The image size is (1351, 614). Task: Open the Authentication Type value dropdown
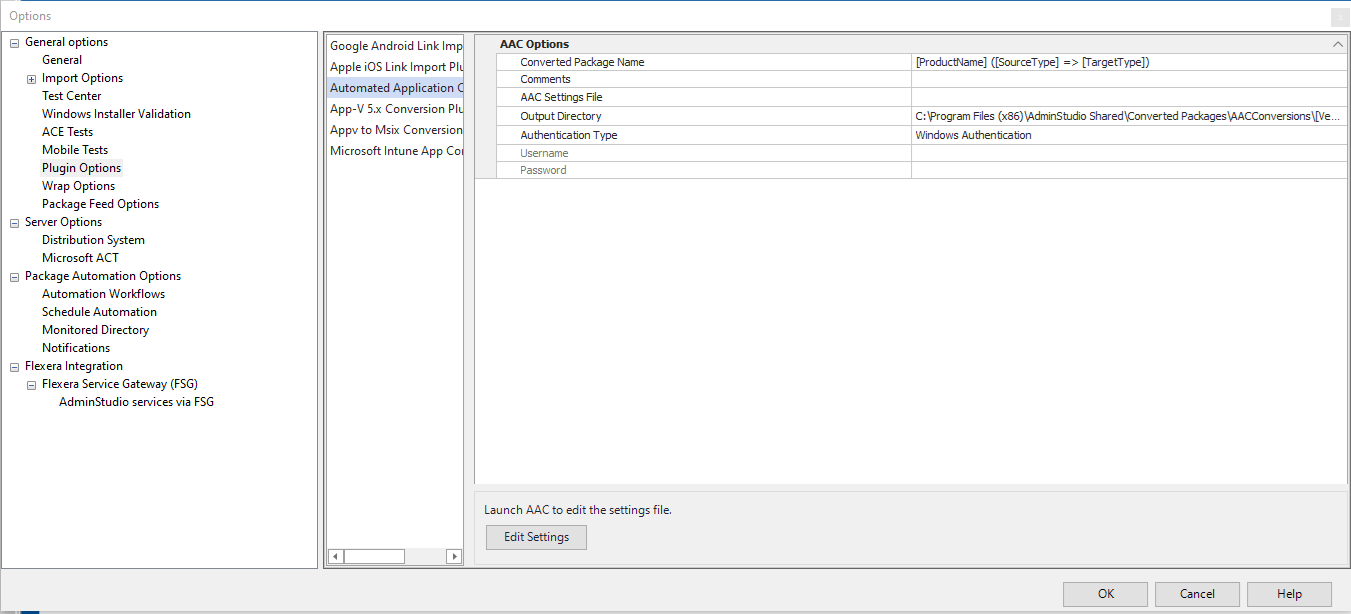[x=1128, y=135]
